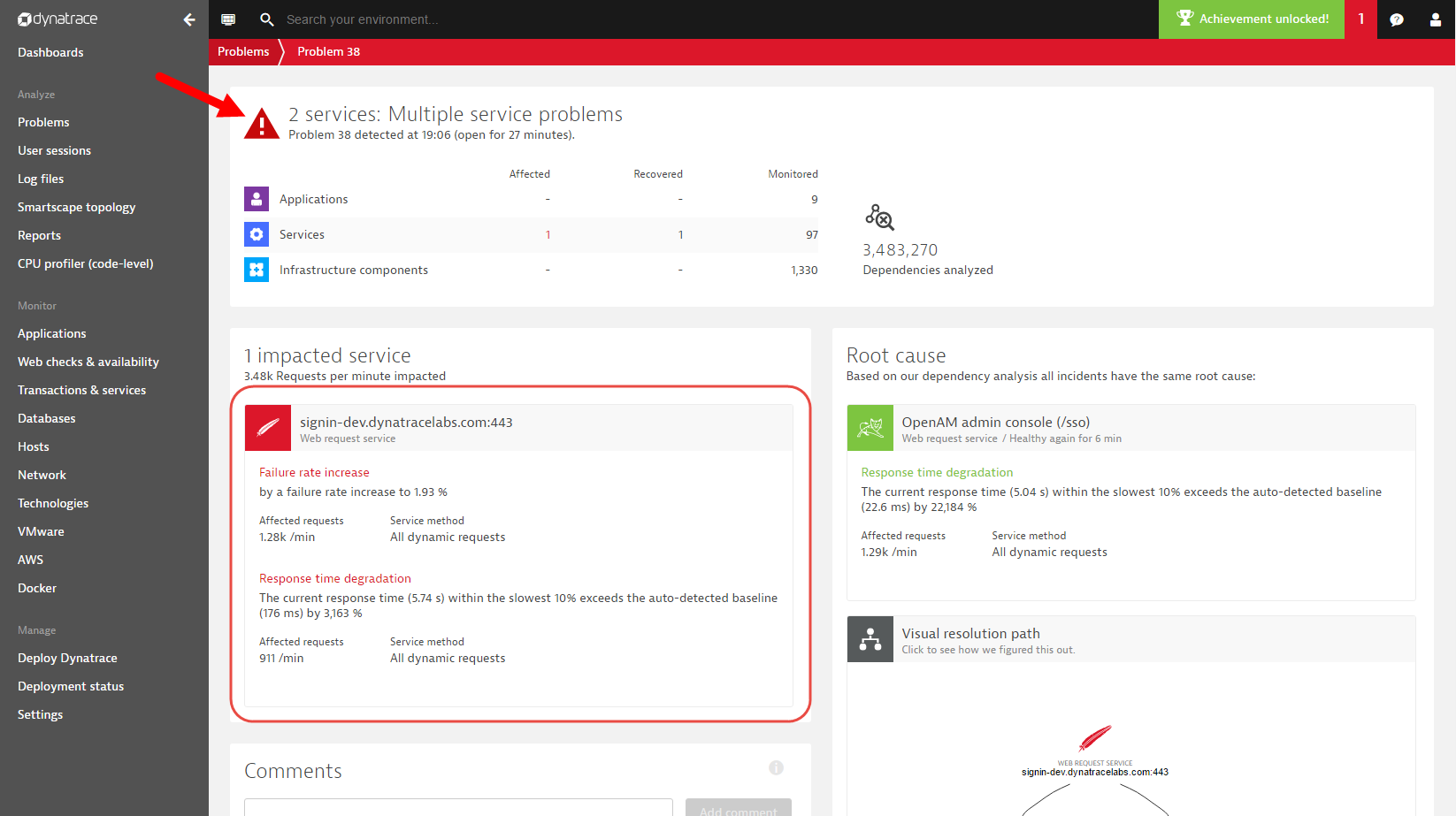The image size is (1456, 816).
Task: Open Databases page
Action: click(x=47, y=418)
